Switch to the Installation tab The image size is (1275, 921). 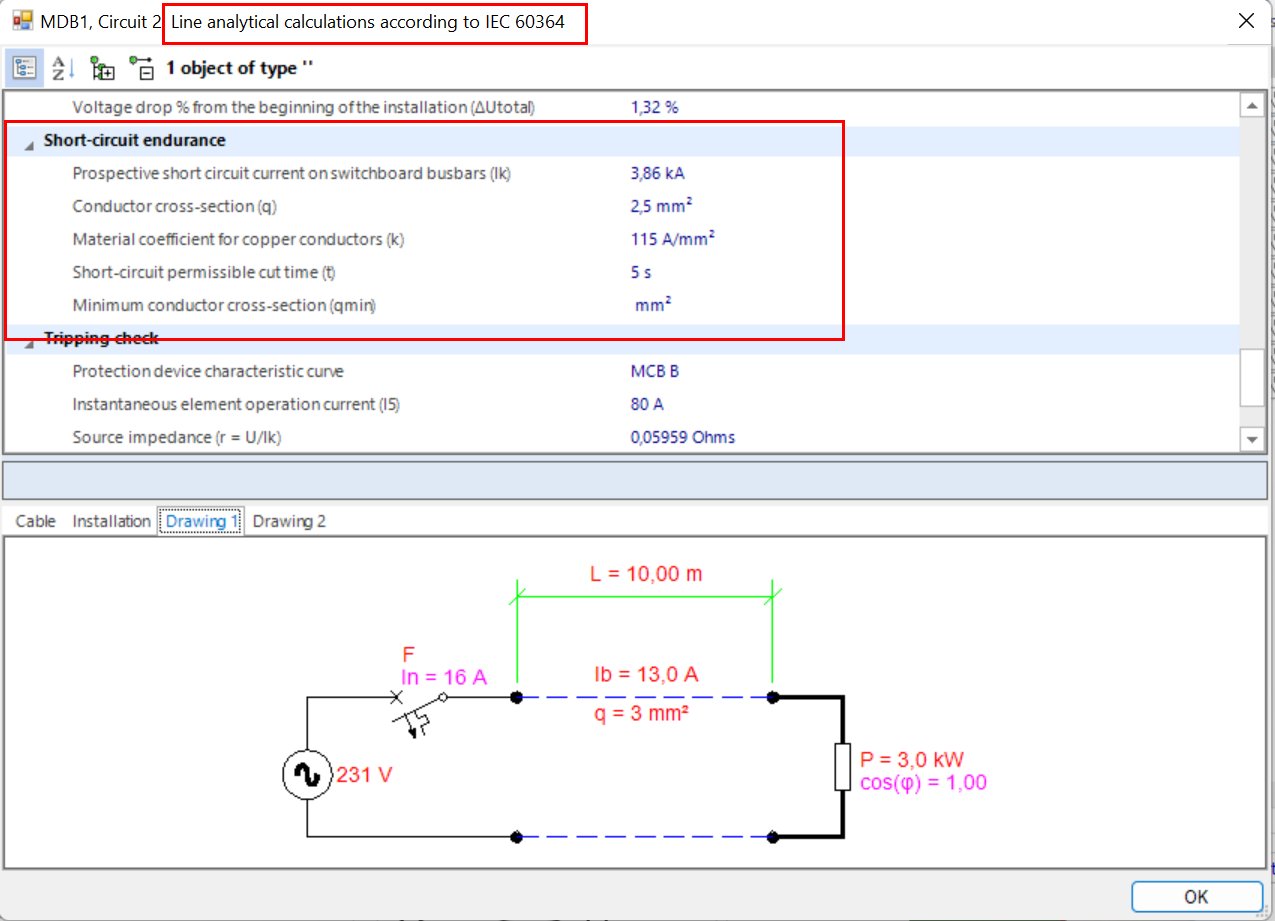coord(111,520)
